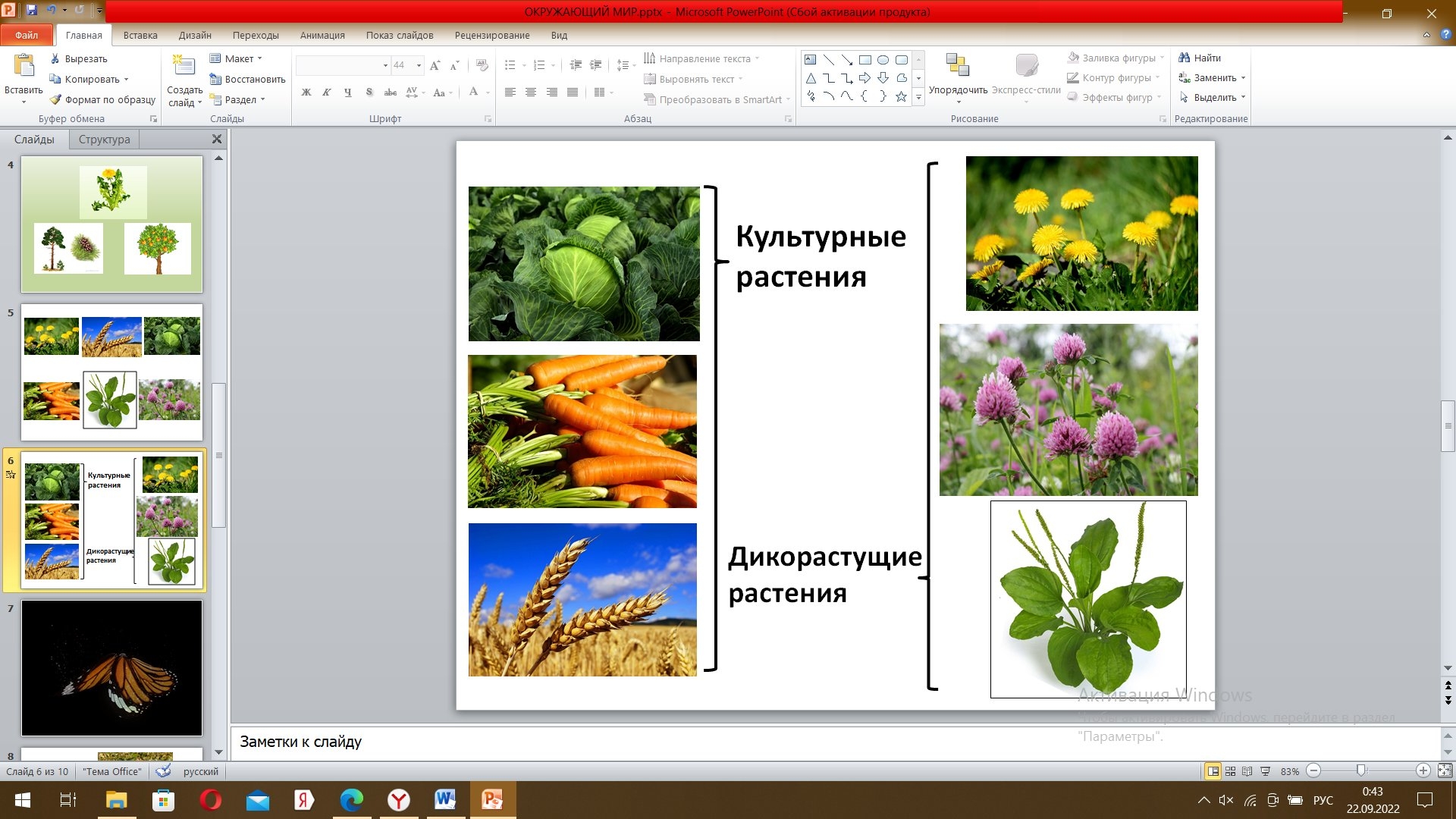This screenshot has height=819, width=1456.
Task: Switch to the Структура pane tab
Action: 104,140
